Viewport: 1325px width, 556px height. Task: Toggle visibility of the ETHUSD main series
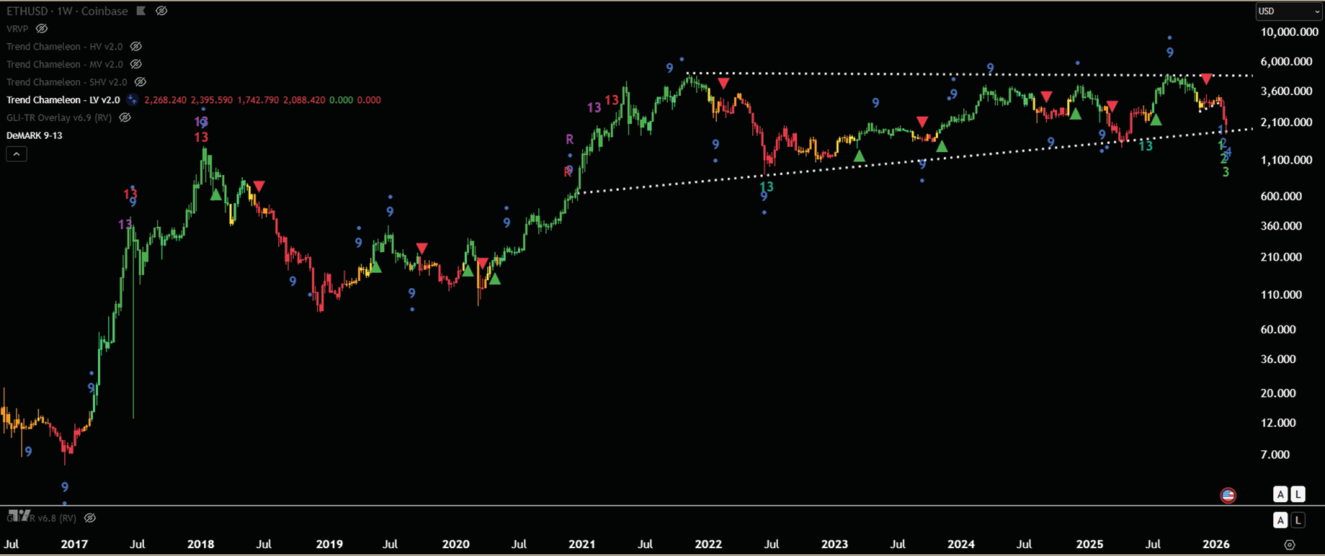point(161,10)
